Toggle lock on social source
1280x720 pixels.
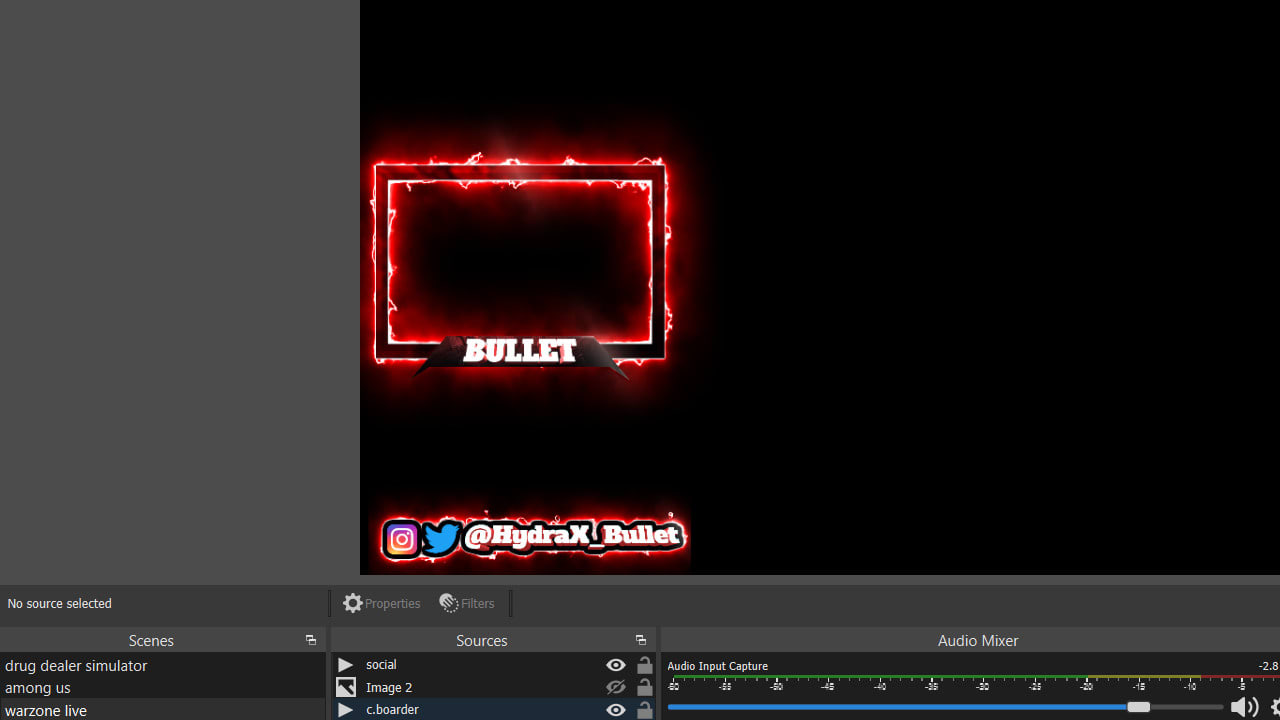pyautogui.click(x=645, y=665)
